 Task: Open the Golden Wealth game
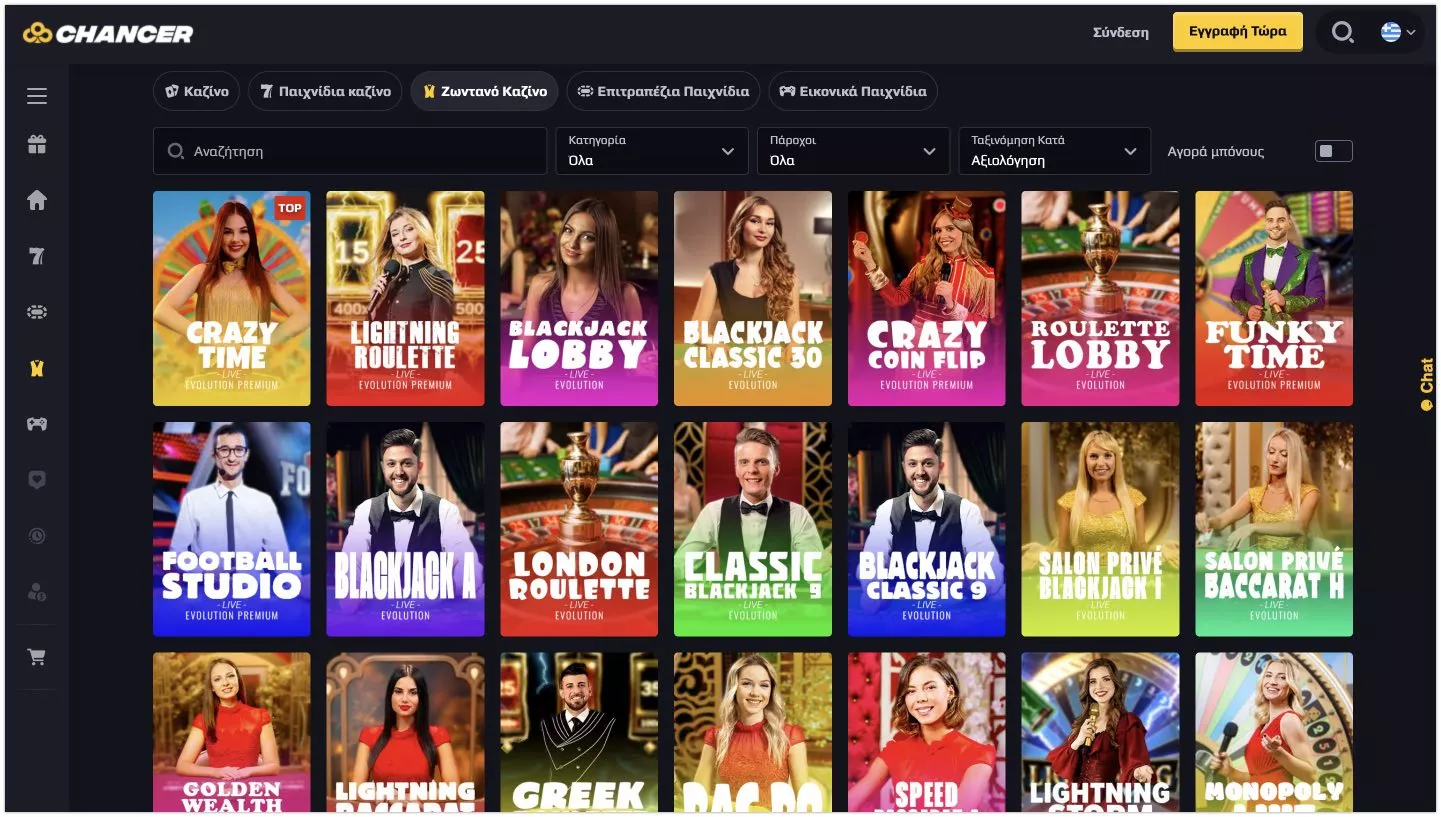232,732
